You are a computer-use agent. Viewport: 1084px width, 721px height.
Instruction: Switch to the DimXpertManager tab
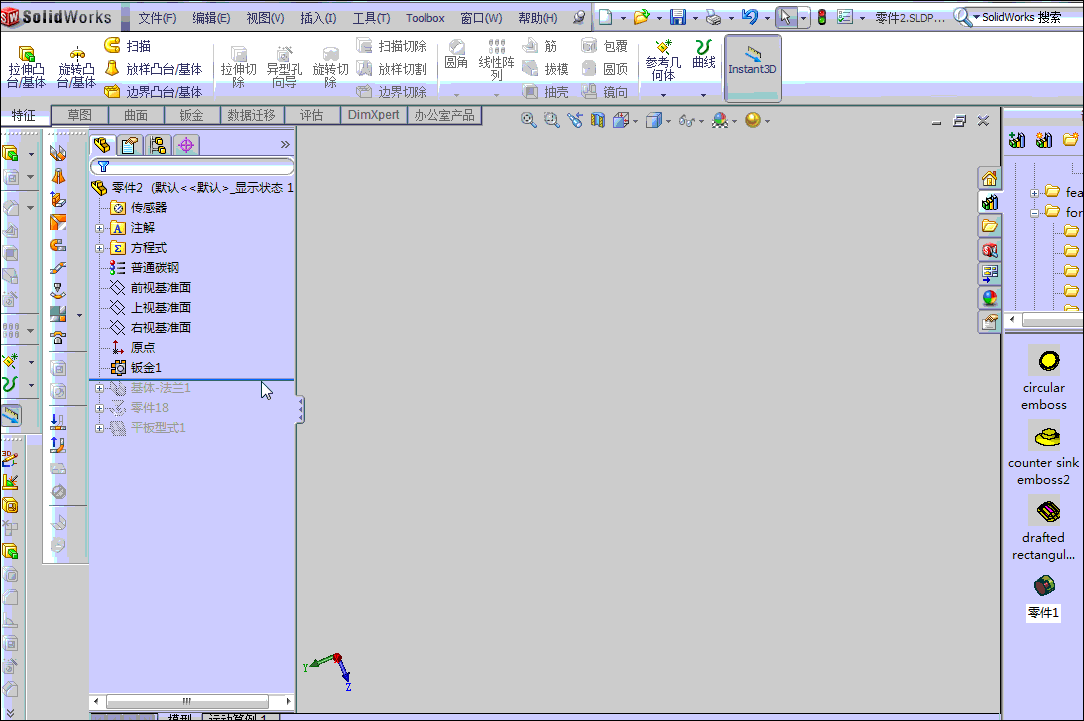coord(185,144)
